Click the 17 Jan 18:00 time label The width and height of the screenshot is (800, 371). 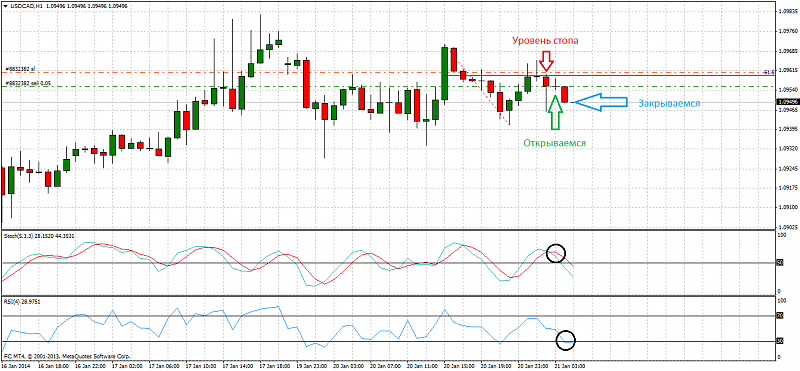coord(274,365)
